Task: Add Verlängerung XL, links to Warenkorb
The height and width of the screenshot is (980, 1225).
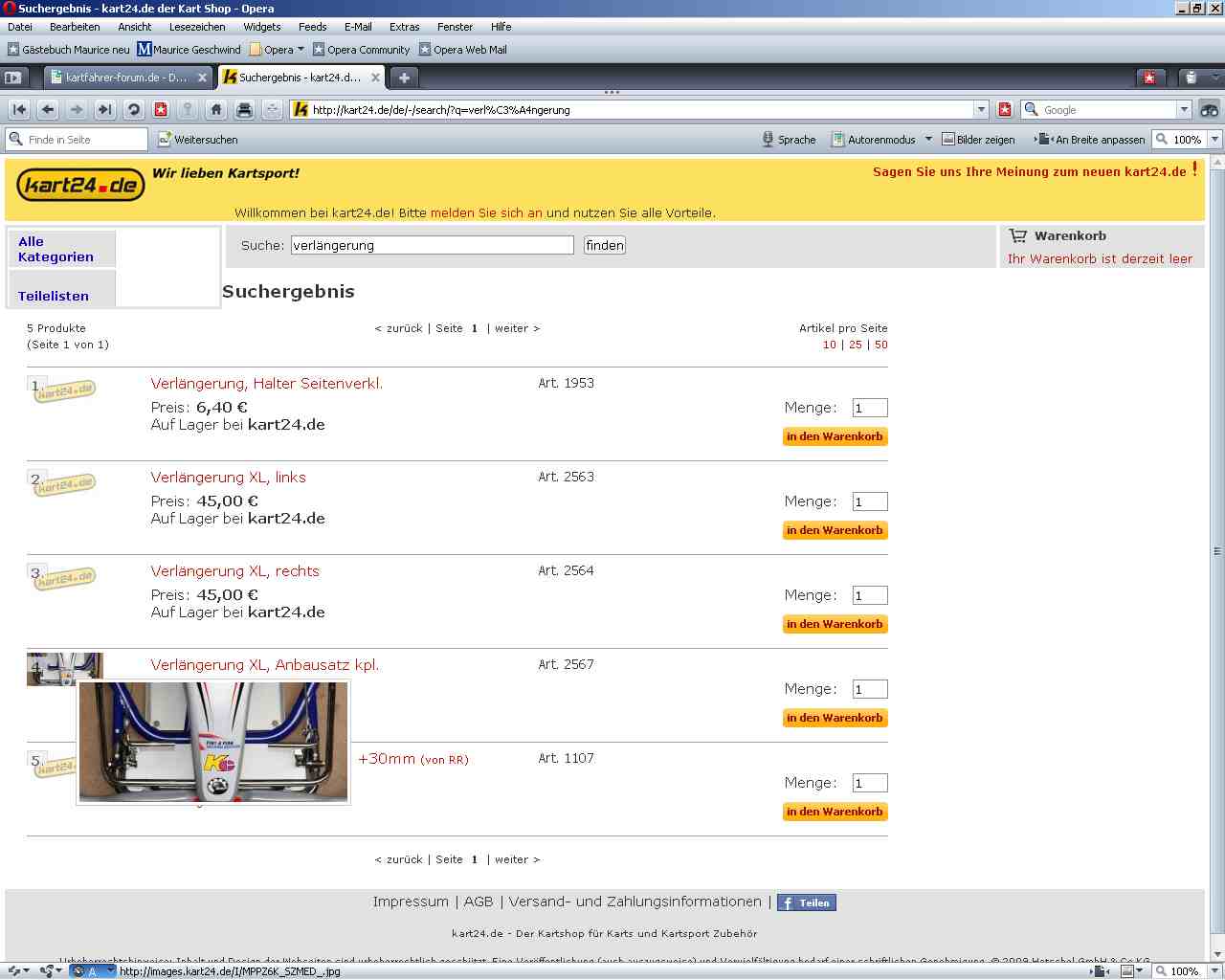Action: coord(835,530)
